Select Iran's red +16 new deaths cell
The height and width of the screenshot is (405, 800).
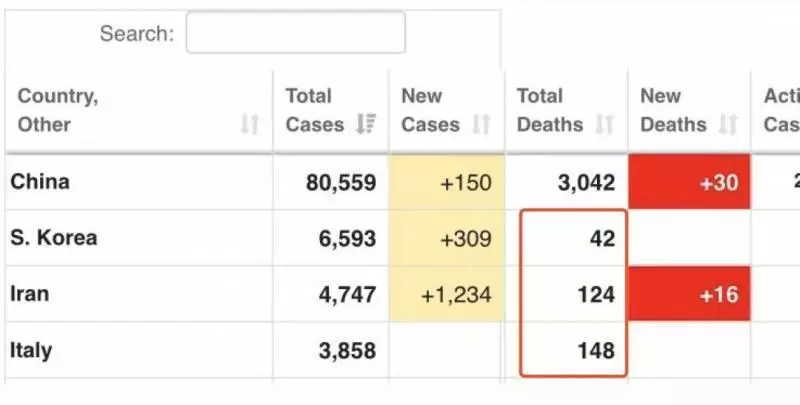point(689,294)
